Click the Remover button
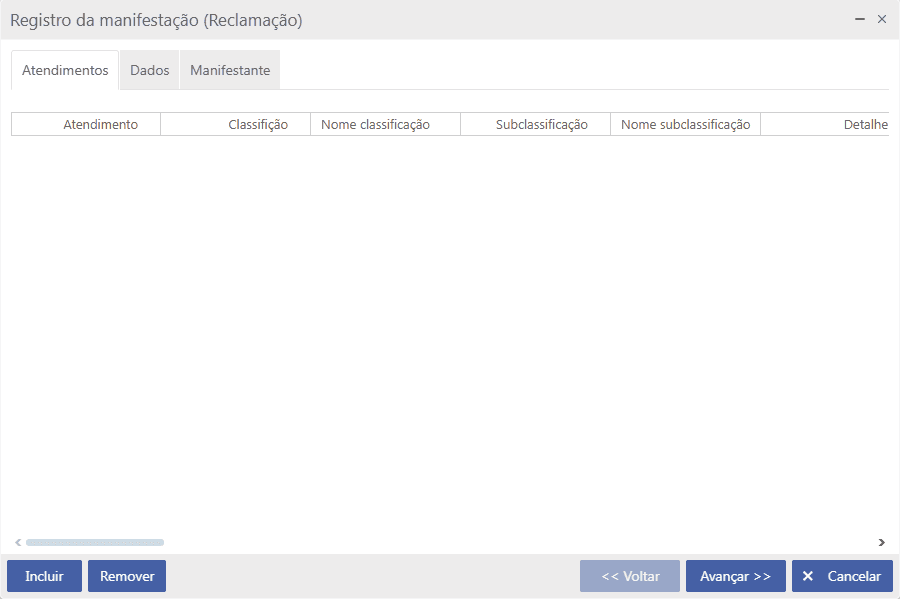This screenshot has width=900, height=599. click(x=127, y=576)
